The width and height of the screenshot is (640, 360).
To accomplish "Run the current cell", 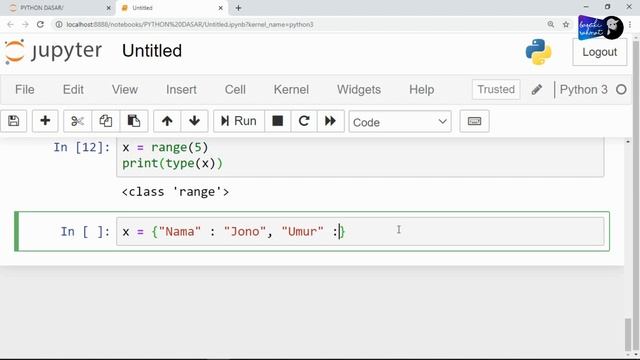I will 239,121.
